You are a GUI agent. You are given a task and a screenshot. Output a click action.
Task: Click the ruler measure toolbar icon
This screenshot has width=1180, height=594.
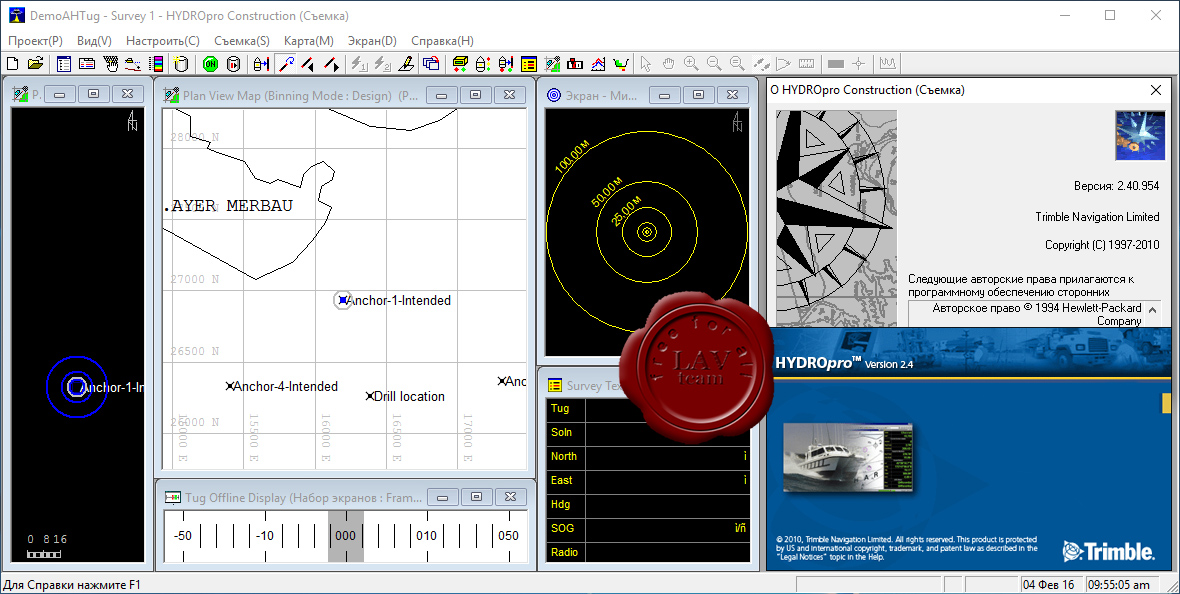[807, 64]
